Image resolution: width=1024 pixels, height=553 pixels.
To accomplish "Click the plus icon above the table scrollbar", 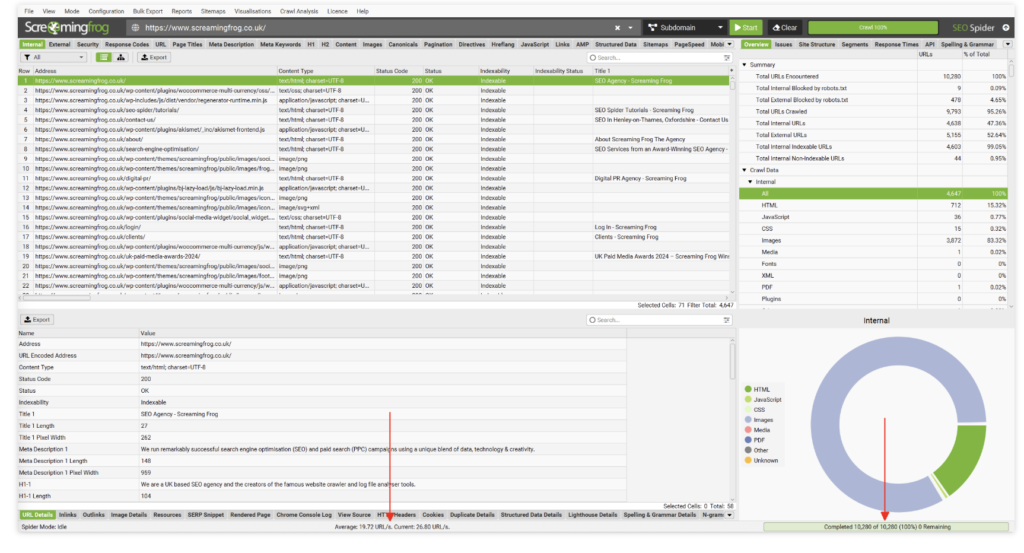I will click(x=731, y=71).
